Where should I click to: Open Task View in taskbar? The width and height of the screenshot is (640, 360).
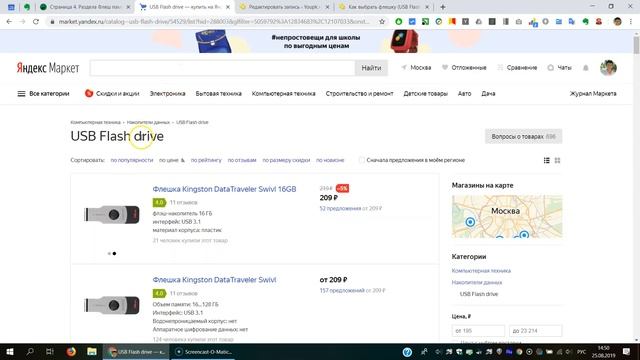[x=50, y=352]
